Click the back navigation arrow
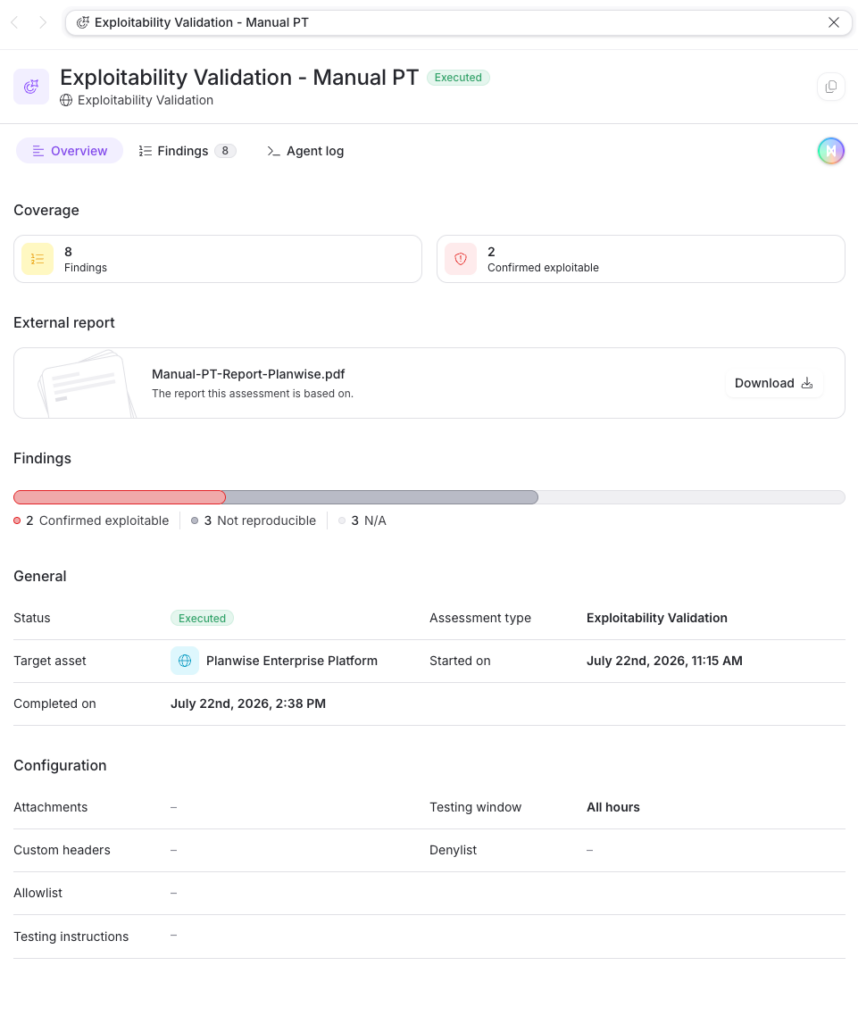Image resolution: width=858 pixels, height=1024 pixels. coord(15,23)
